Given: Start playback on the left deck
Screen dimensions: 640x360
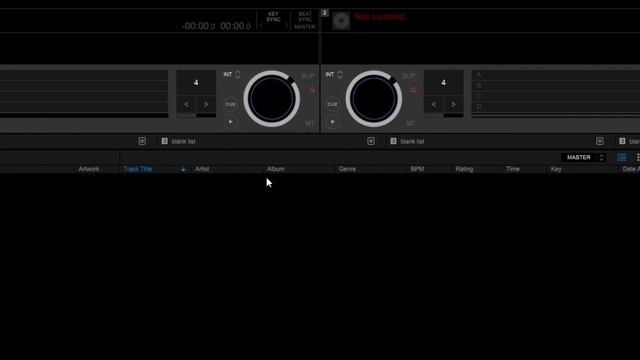Looking at the screenshot, I should tap(231, 122).
